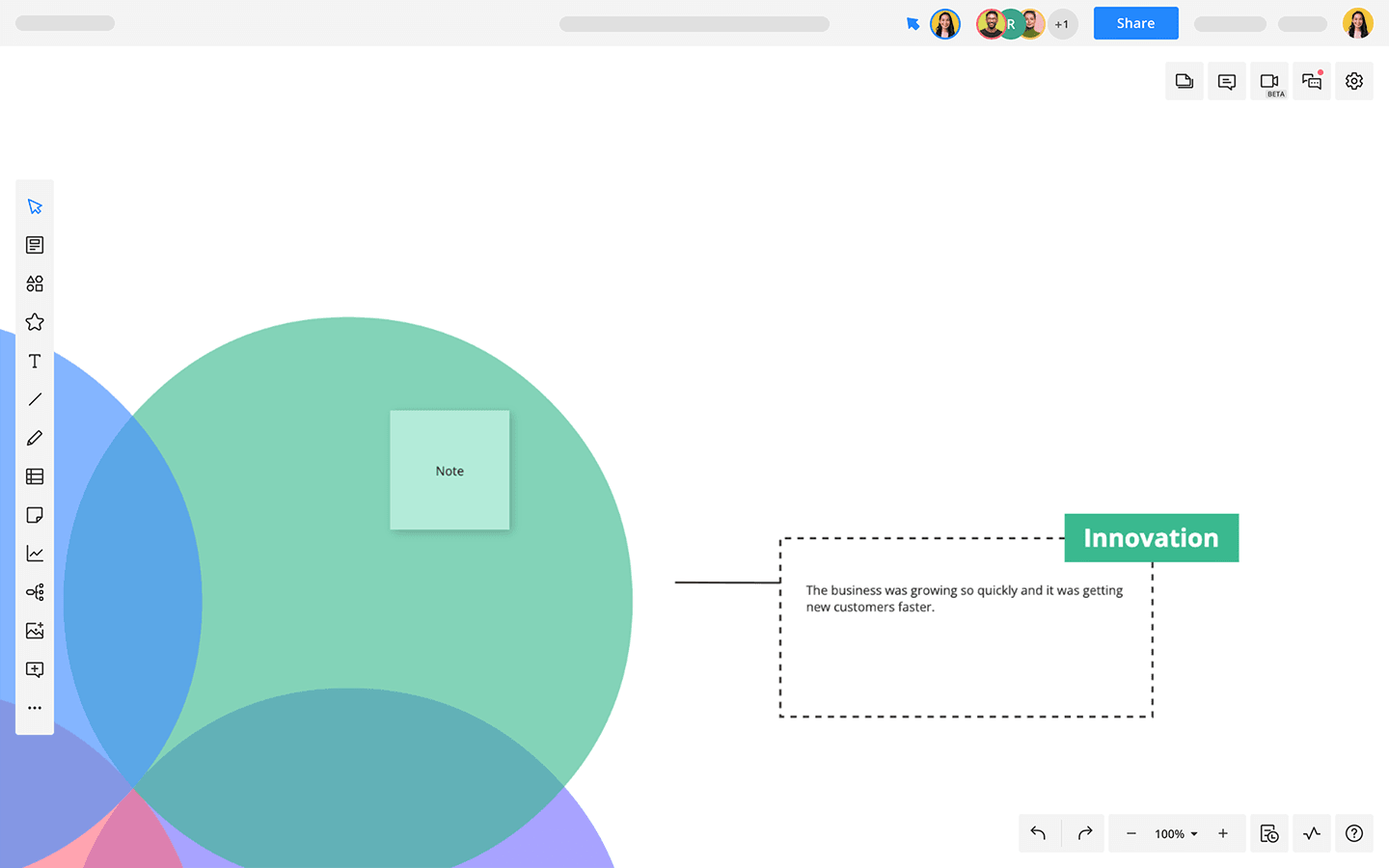1389x868 pixels.
Task: Click the R collaborator avatar
Action: [x=1011, y=24]
